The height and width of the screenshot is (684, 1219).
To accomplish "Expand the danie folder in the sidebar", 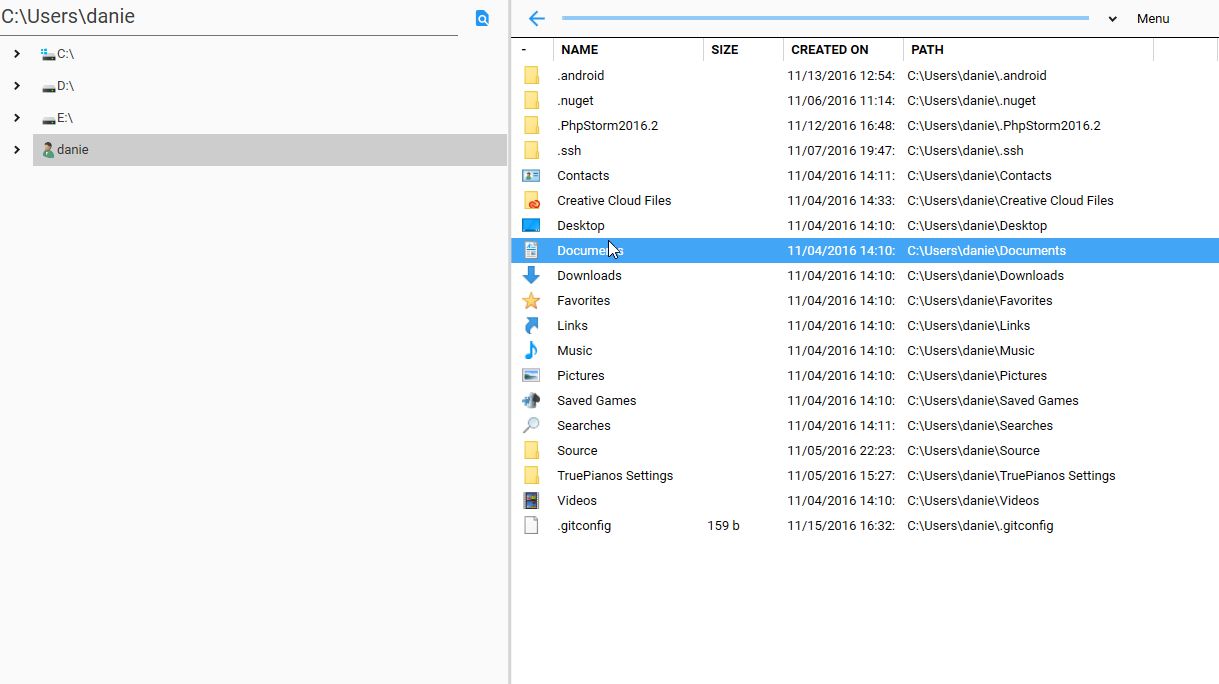I will (x=14, y=150).
